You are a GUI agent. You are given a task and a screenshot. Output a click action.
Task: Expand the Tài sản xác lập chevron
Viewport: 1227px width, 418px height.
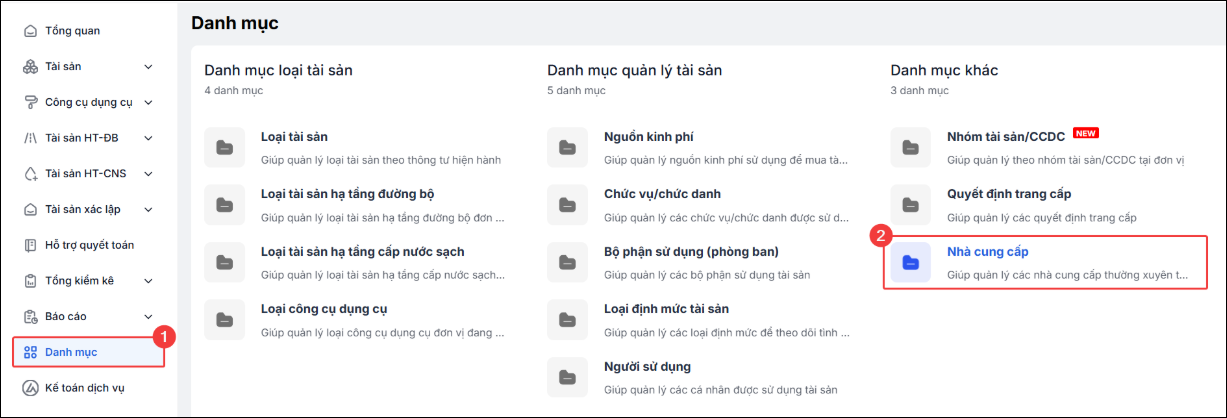148,209
